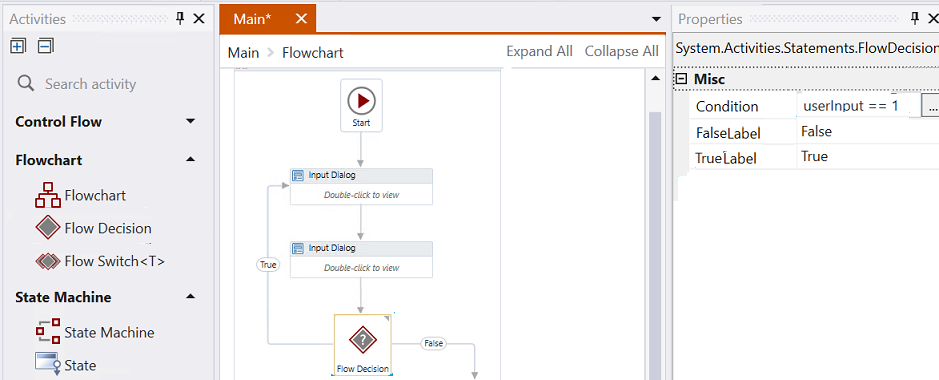Click the False connector label
939x380 pixels.
[433, 343]
